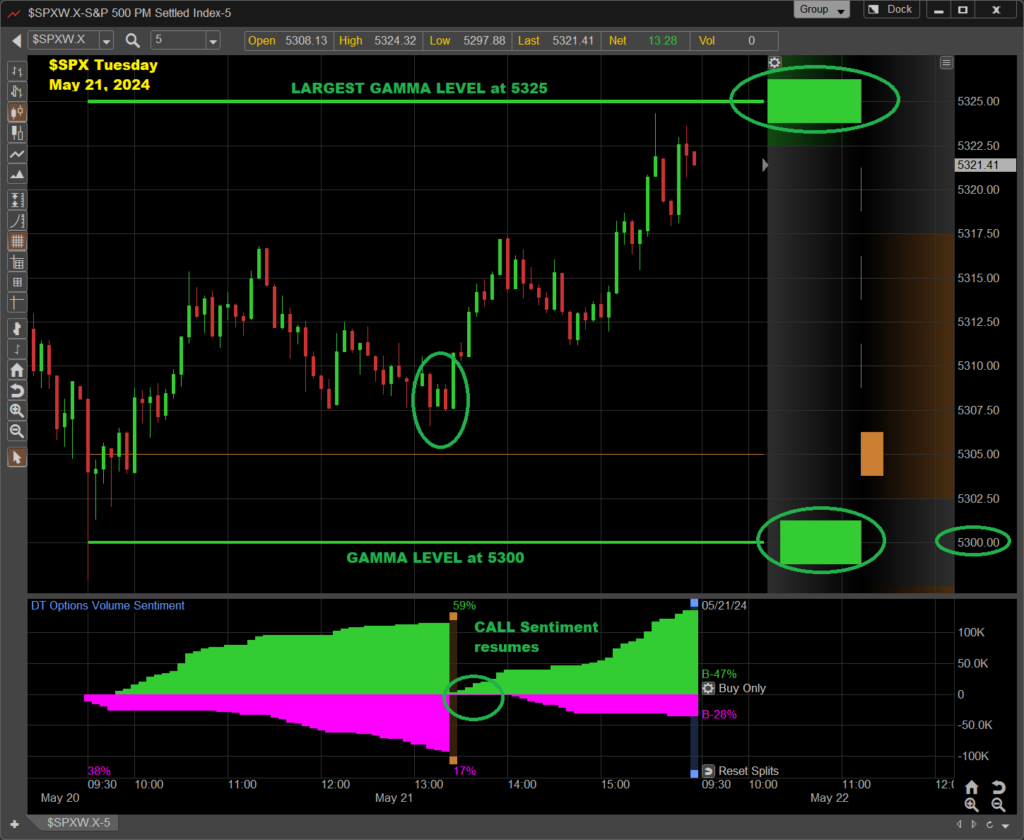Open the chart hamburger menu
This screenshot has height=840, width=1024.
946,62
